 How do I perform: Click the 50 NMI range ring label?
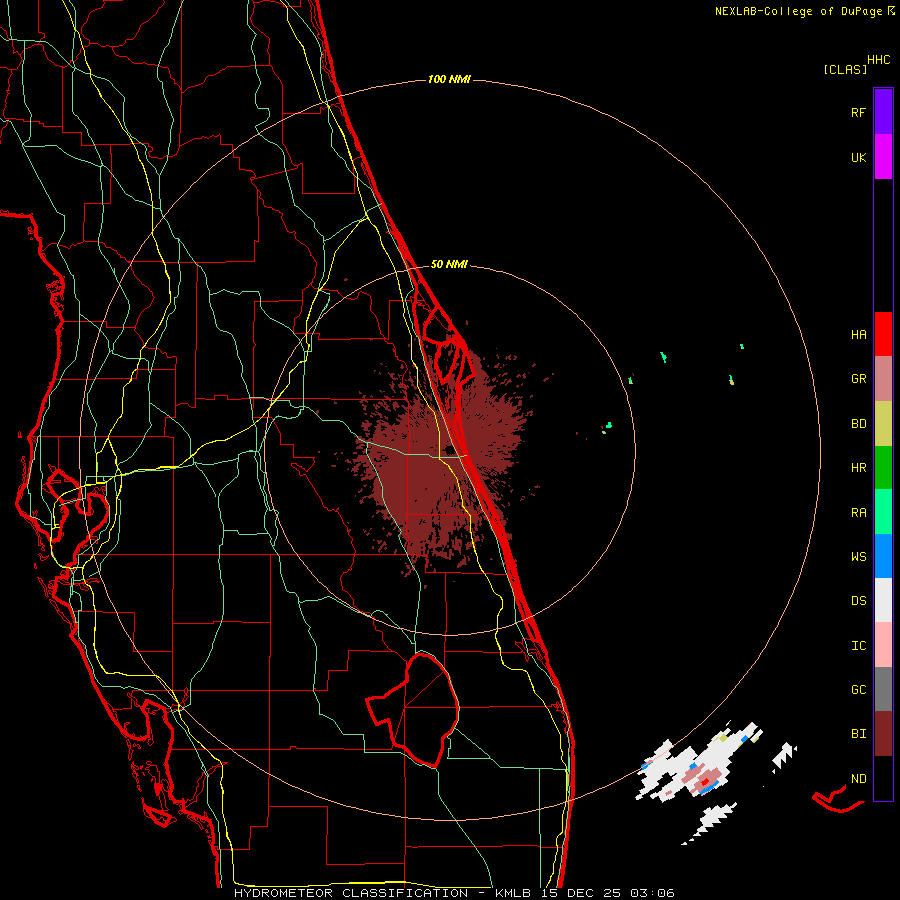click(449, 265)
